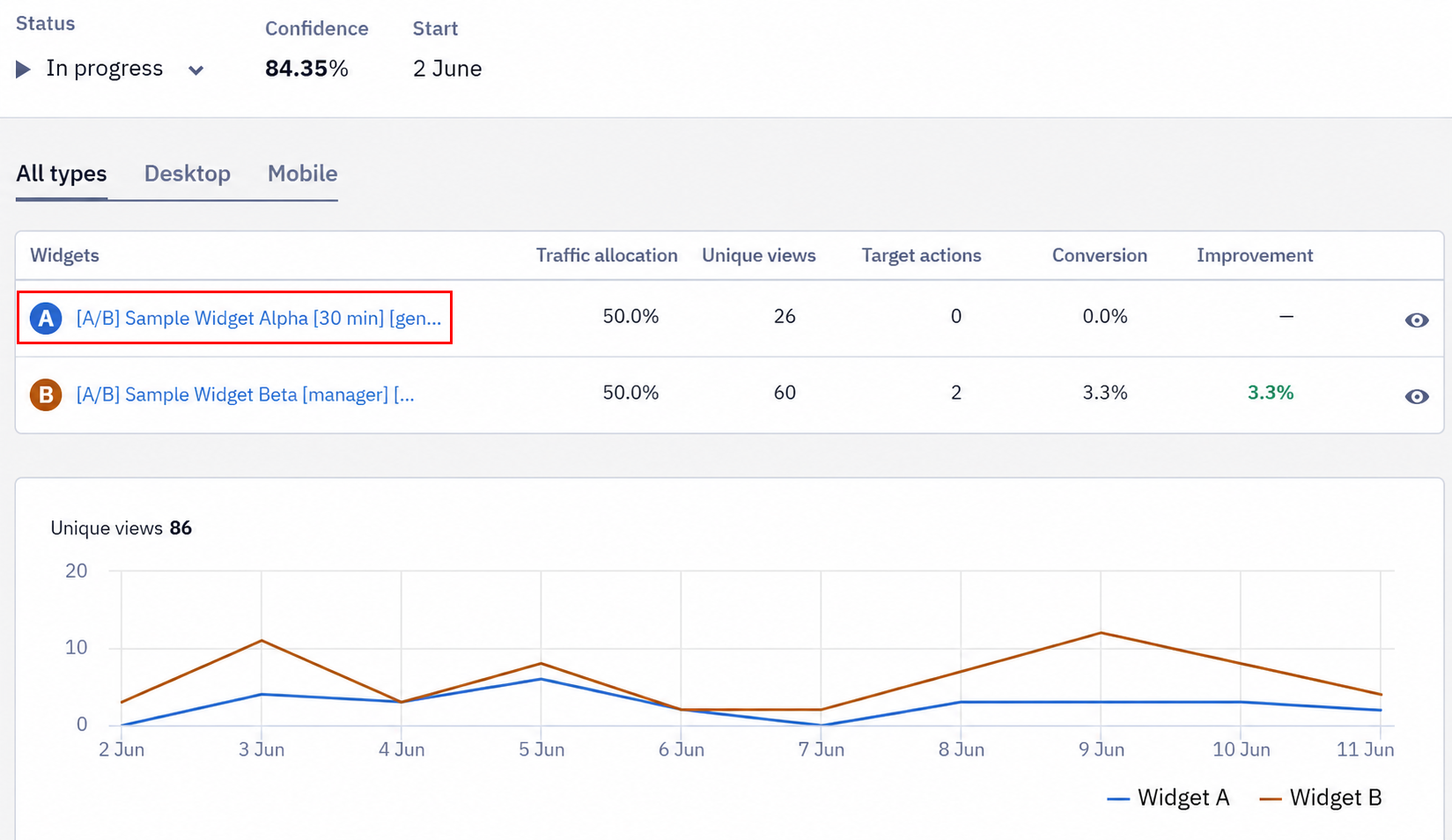Toggle Widget B series in chart legend
The height and width of the screenshot is (840, 1452).
[x=1321, y=798]
